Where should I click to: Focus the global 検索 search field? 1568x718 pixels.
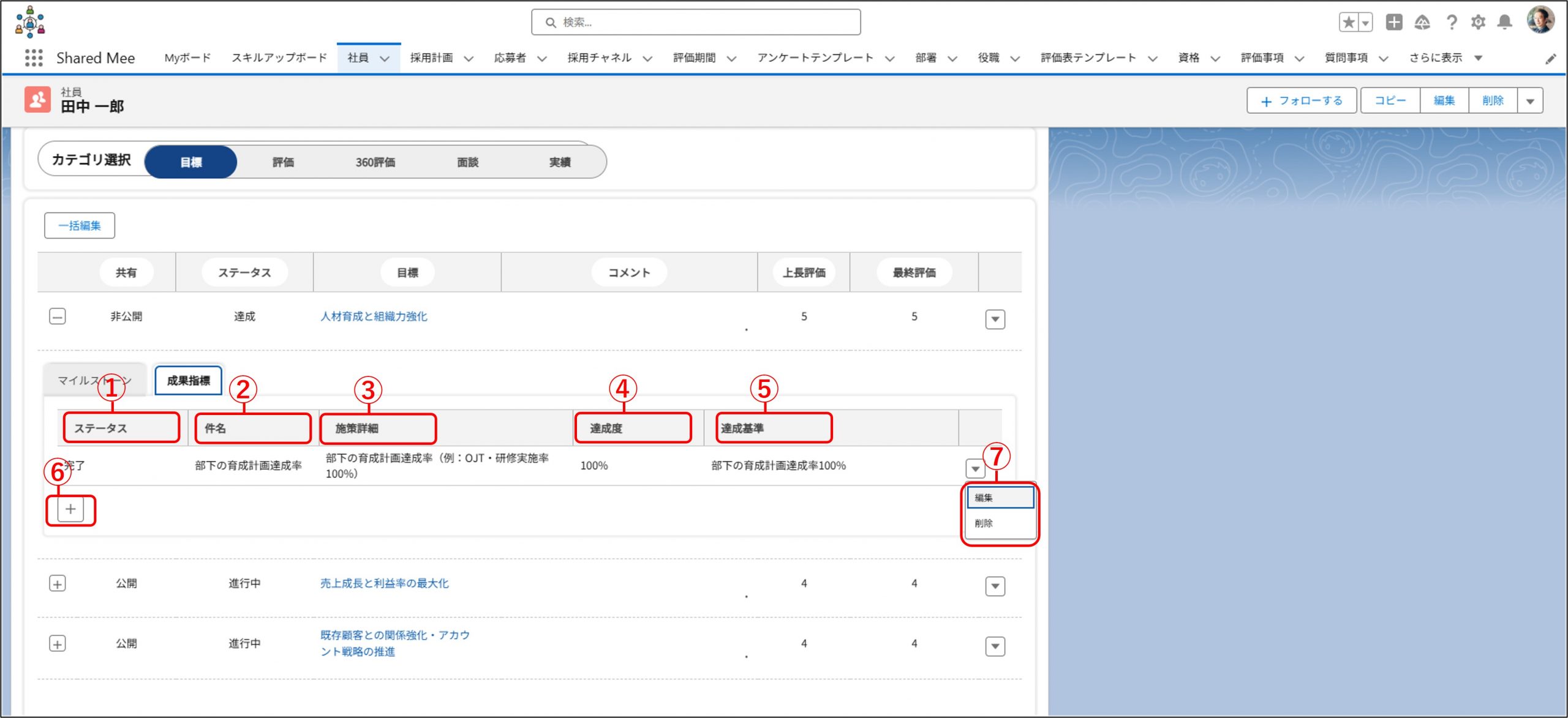pos(696,23)
